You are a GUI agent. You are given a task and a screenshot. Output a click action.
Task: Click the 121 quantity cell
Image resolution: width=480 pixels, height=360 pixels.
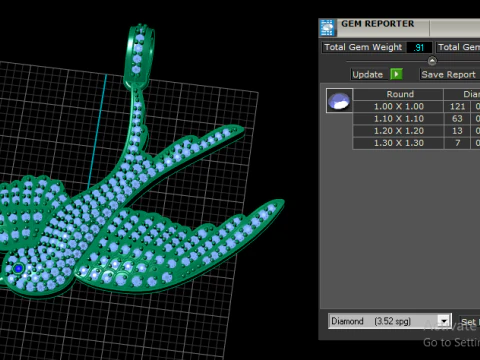pos(457,107)
